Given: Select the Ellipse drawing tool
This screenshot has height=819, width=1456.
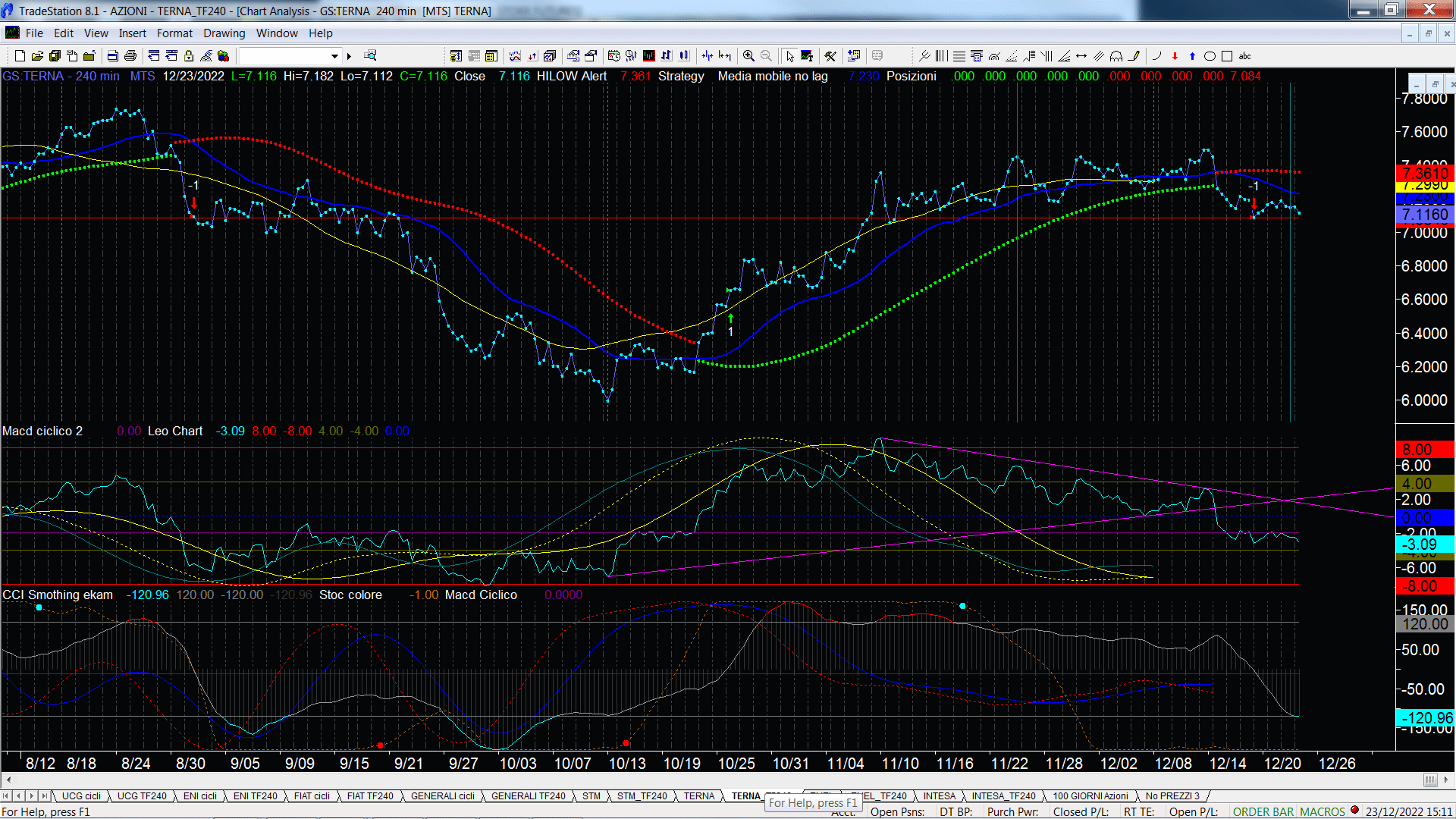Looking at the screenshot, I should 1210,56.
